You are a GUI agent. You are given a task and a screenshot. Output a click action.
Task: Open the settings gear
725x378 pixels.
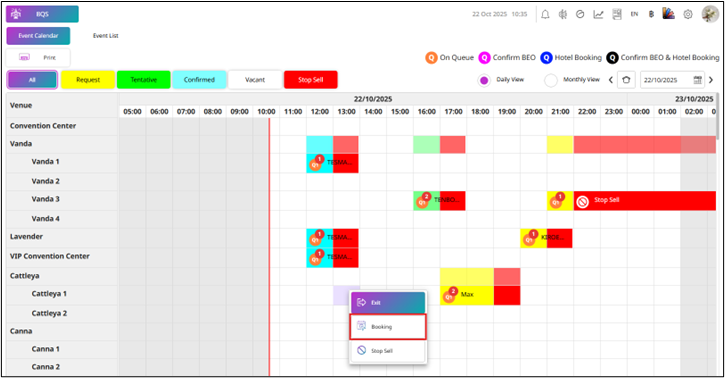[688, 14]
